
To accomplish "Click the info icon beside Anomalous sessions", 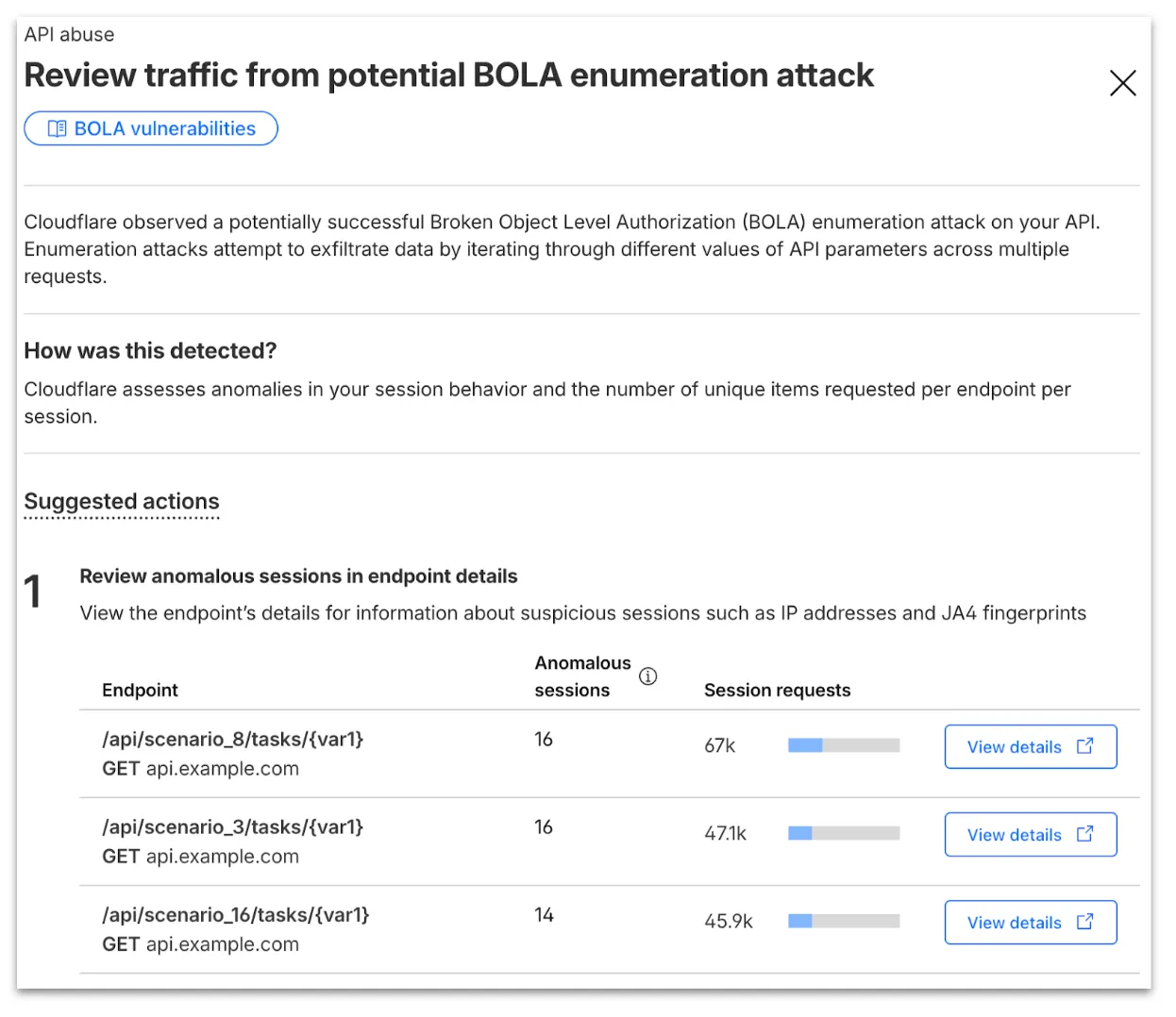I will pos(647,675).
